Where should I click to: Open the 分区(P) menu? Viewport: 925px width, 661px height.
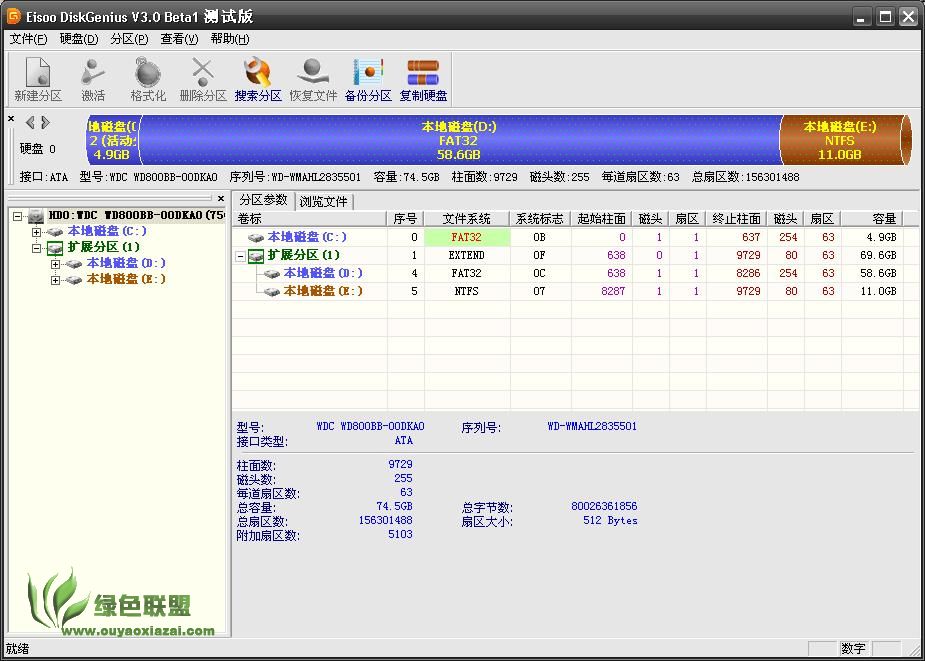click(129, 40)
